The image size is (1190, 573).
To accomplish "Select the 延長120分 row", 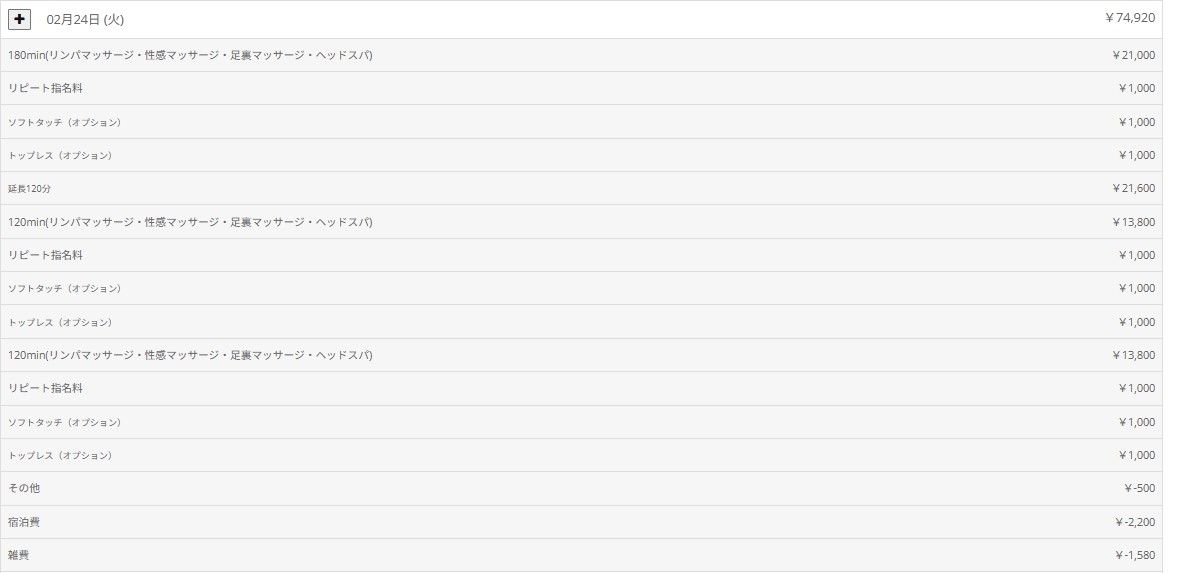I will point(29,189).
